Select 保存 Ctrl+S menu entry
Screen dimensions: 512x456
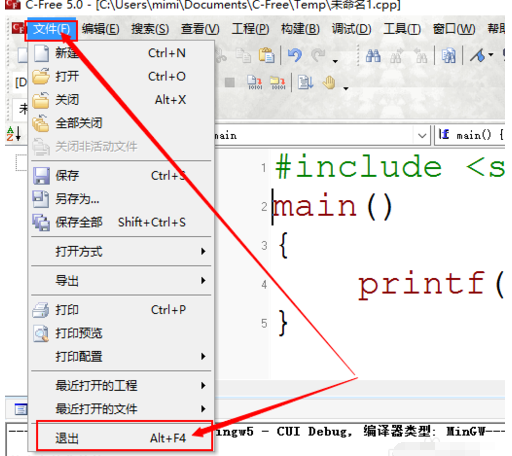pos(121,176)
